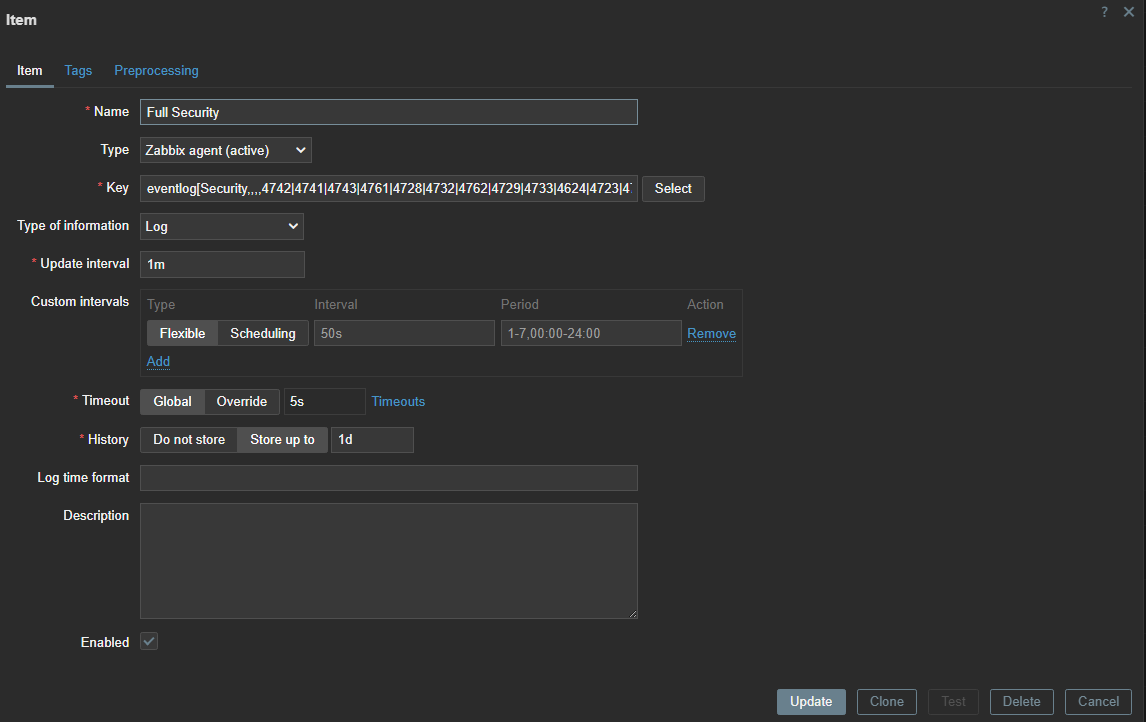
Task: Open the help question mark icon
Action: [1104, 12]
